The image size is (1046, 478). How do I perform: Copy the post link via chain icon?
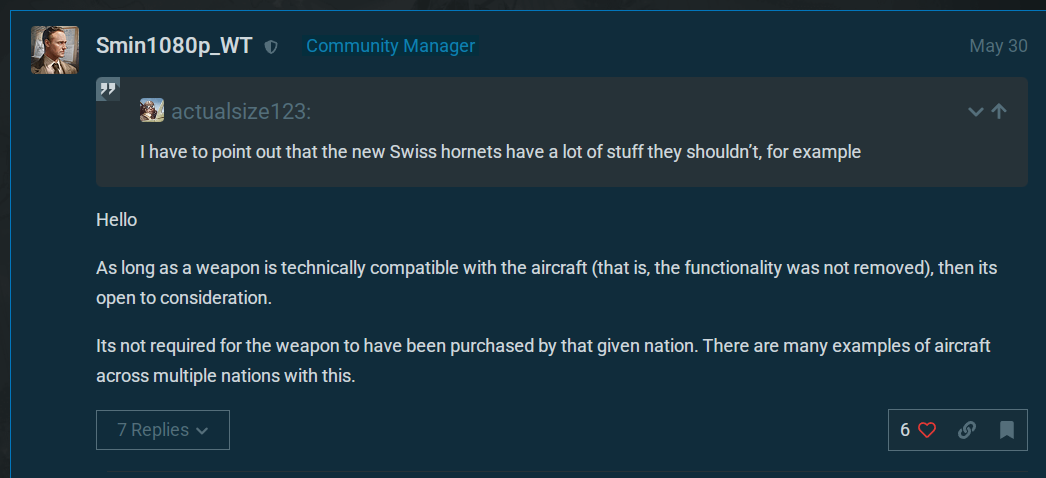[x=967, y=430]
